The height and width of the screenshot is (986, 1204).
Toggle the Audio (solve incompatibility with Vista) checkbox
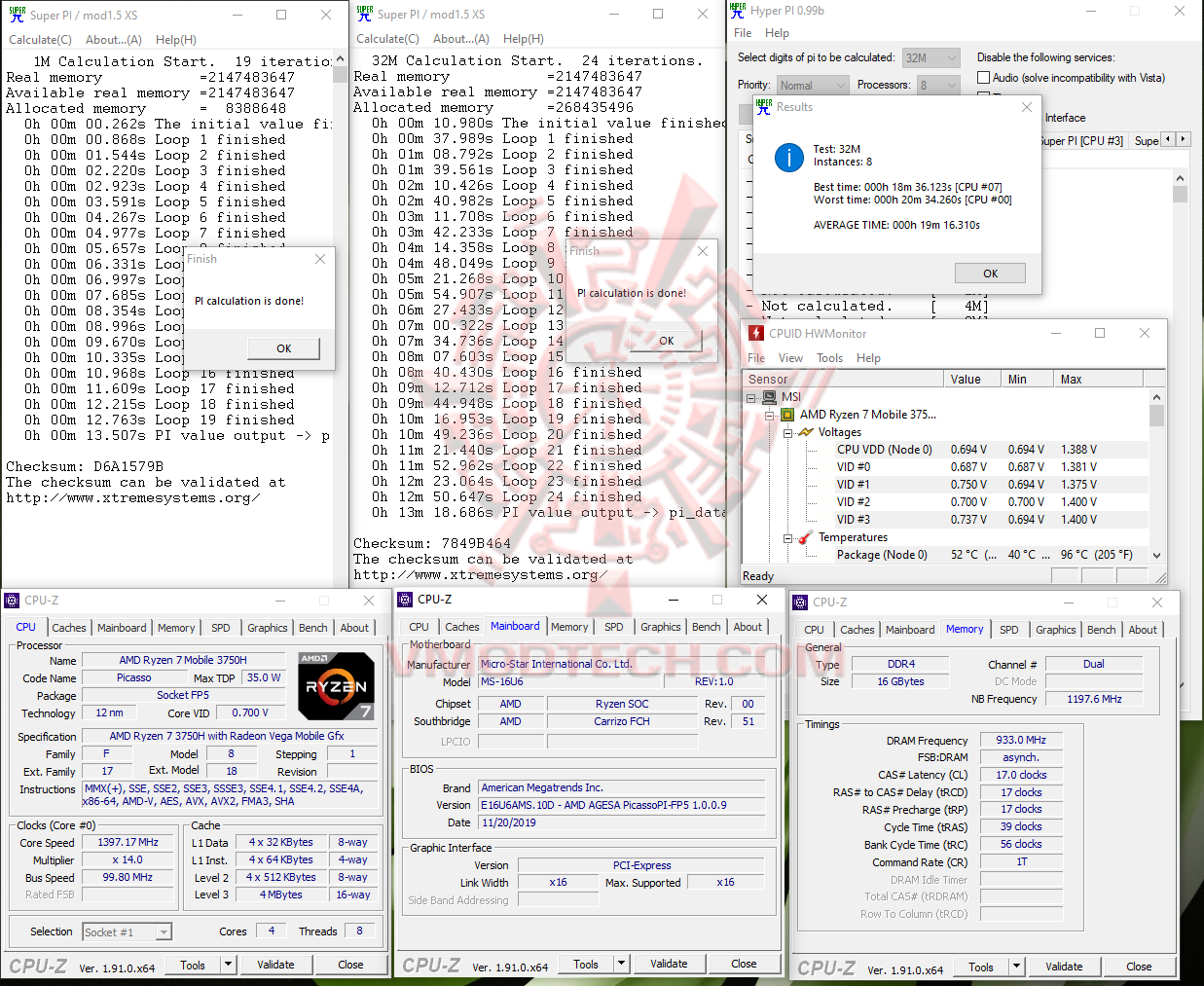[x=983, y=78]
